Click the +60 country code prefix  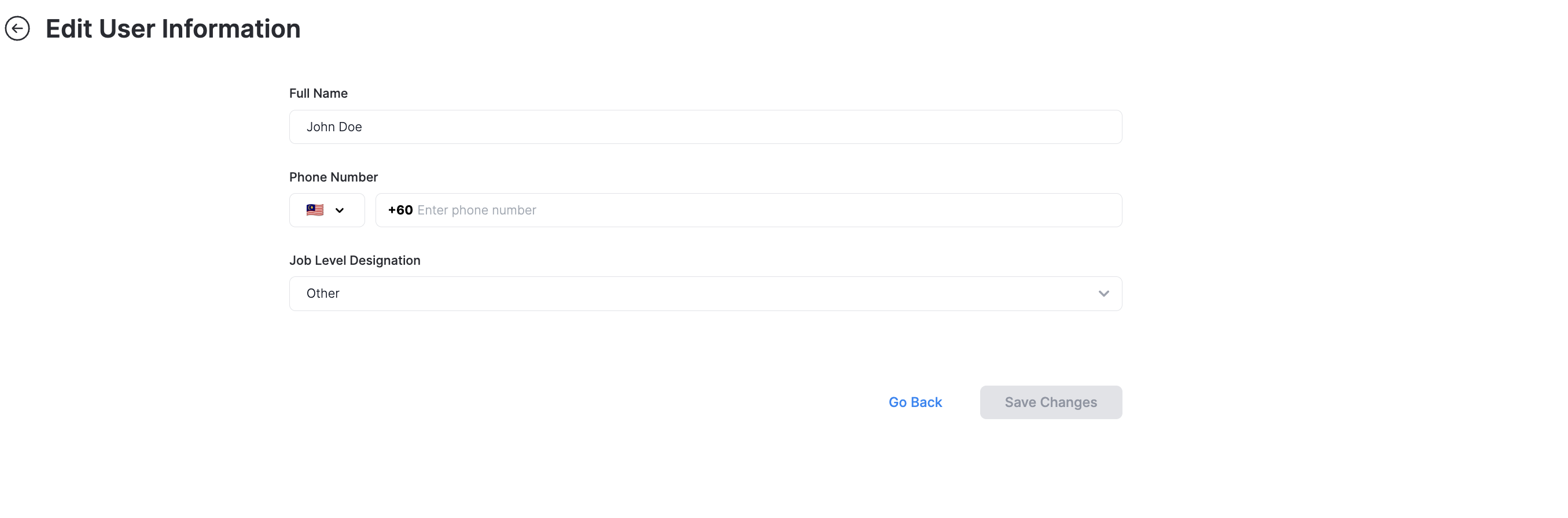click(400, 210)
